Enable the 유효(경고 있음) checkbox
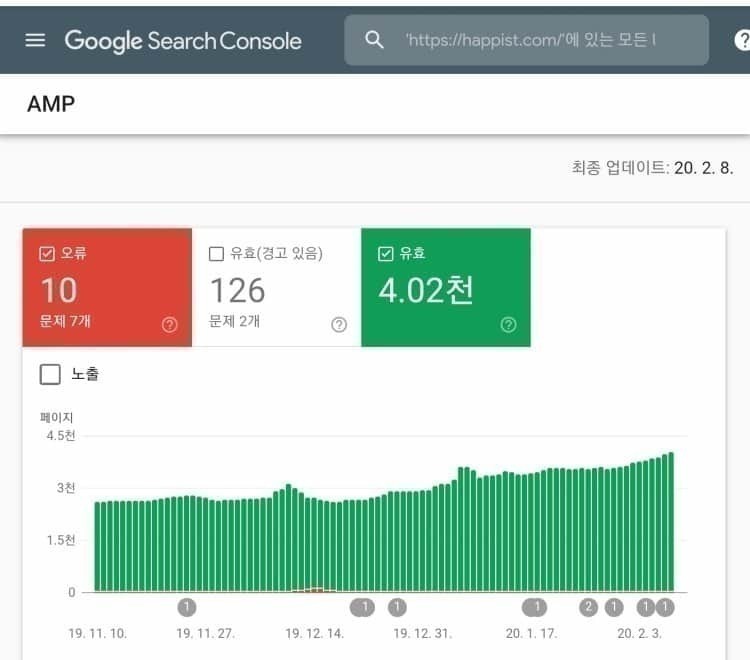The height and width of the screenshot is (660, 750). point(216,254)
